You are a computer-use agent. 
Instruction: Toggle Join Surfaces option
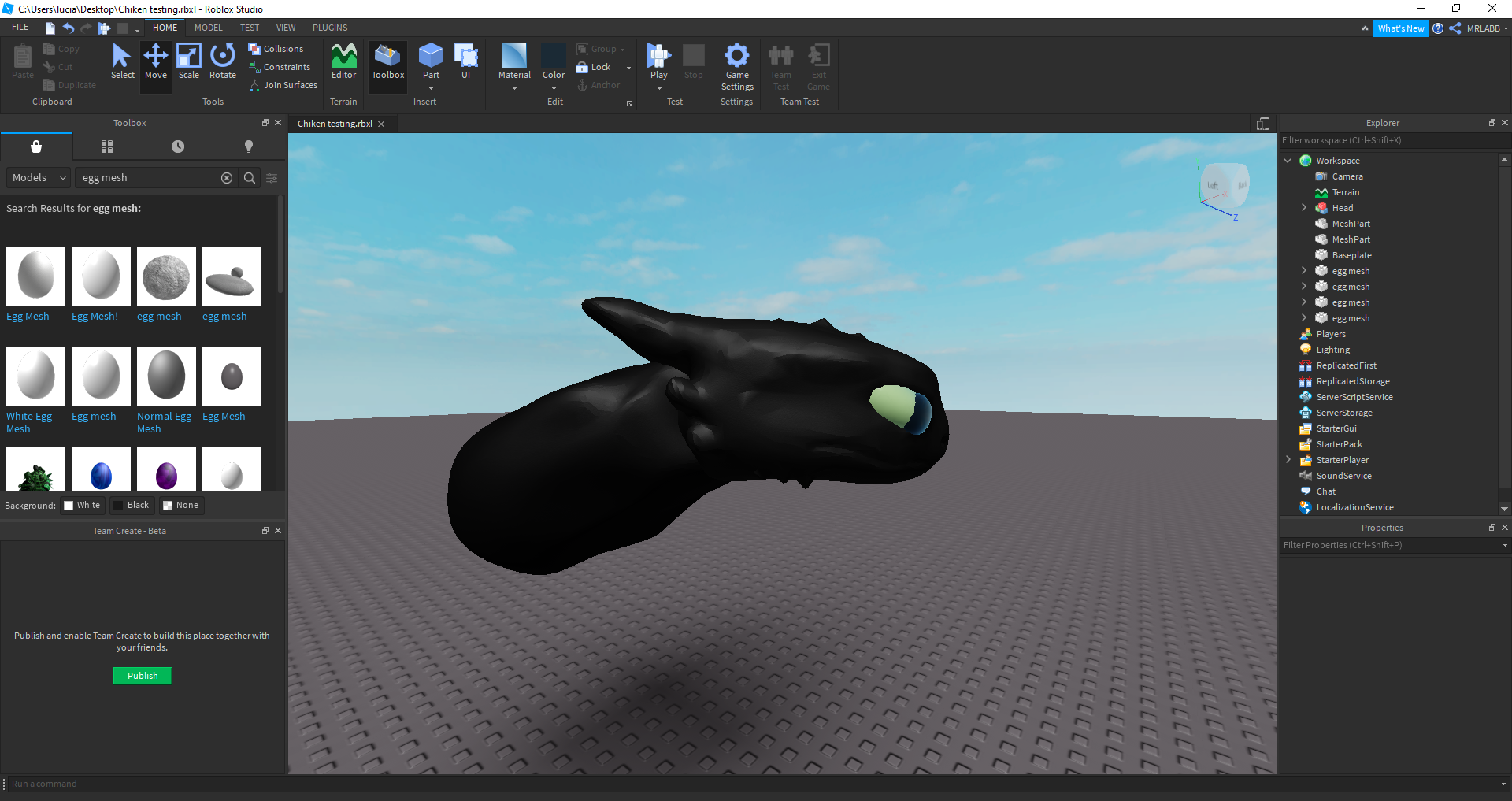tap(283, 85)
